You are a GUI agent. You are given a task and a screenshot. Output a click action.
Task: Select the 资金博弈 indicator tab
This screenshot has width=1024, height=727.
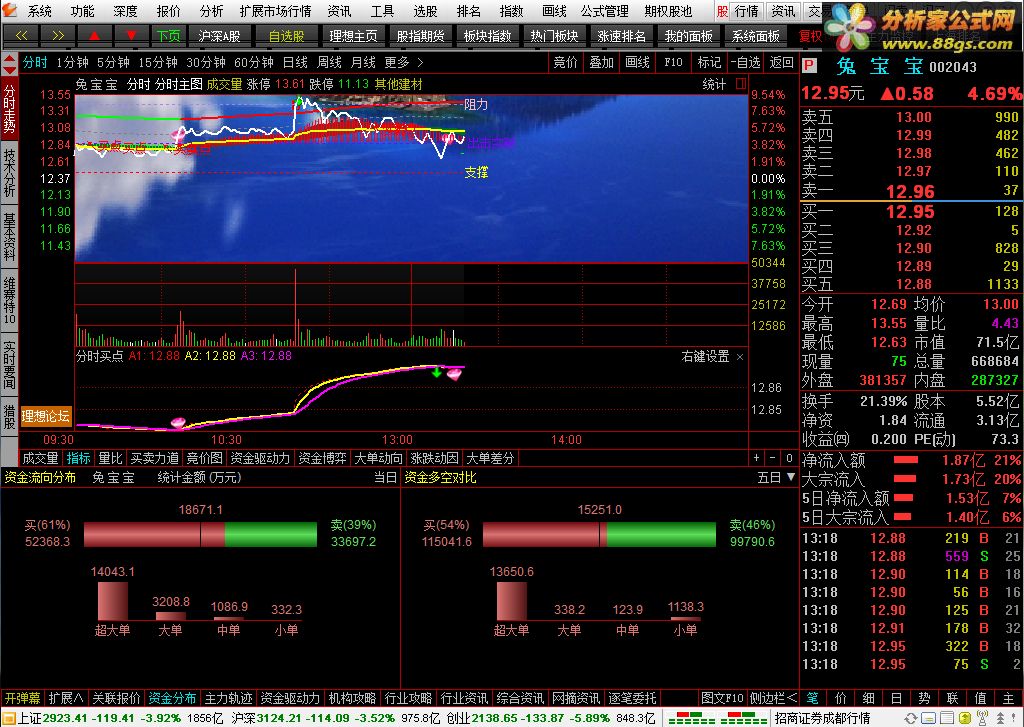(322, 459)
